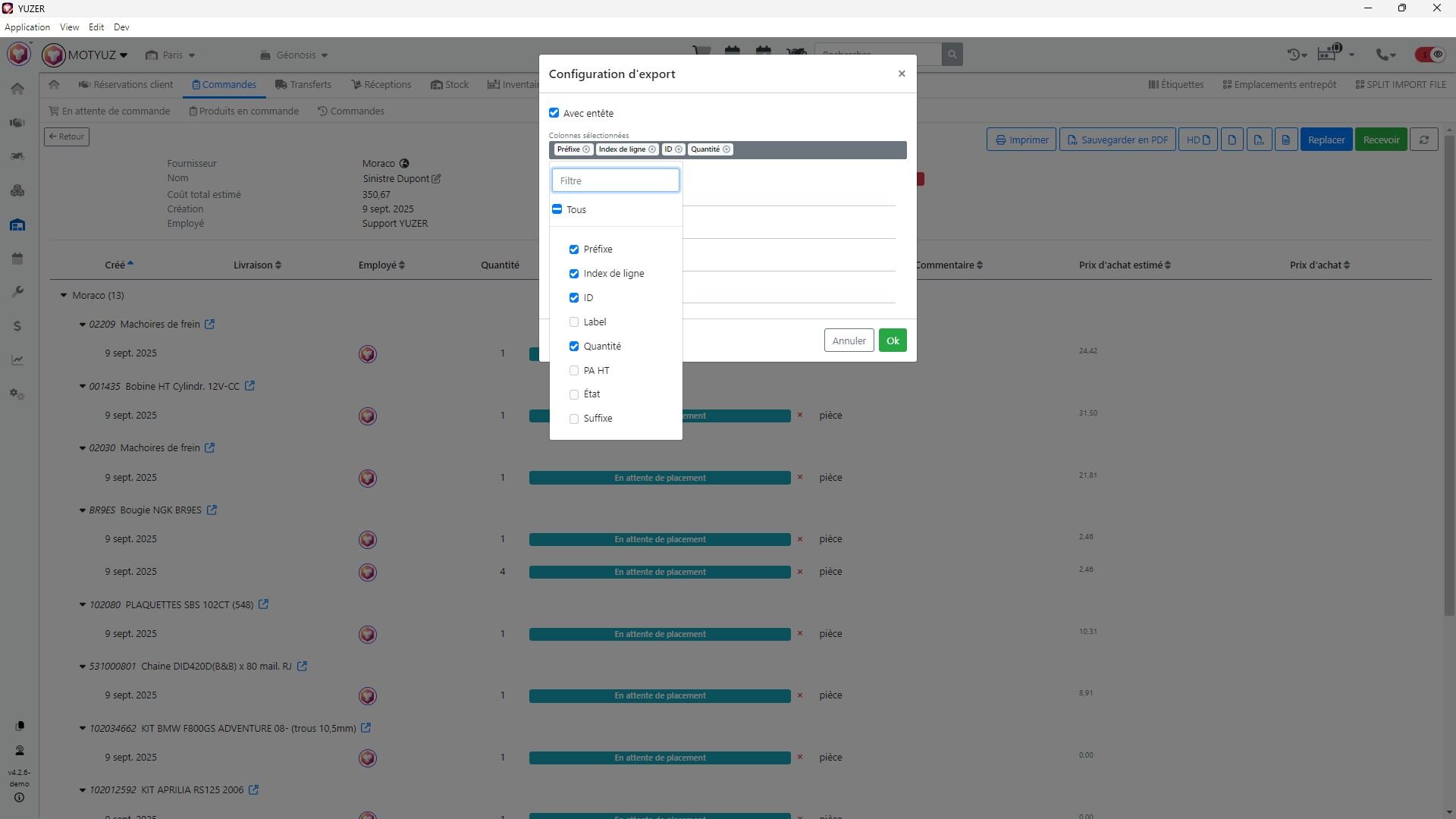Collapse the 02209 Machoires de frein row

pyautogui.click(x=83, y=325)
